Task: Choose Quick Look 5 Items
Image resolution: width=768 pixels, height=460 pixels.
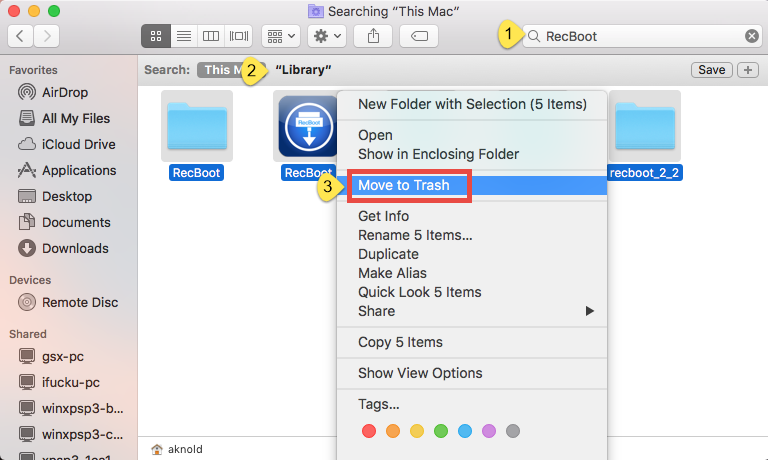Action: coord(472,292)
